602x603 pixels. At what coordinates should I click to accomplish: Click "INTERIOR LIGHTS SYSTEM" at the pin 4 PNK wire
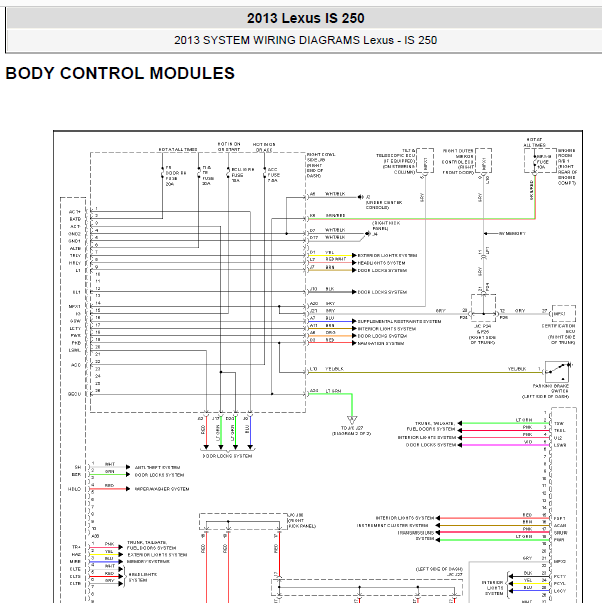click(427, 438)
